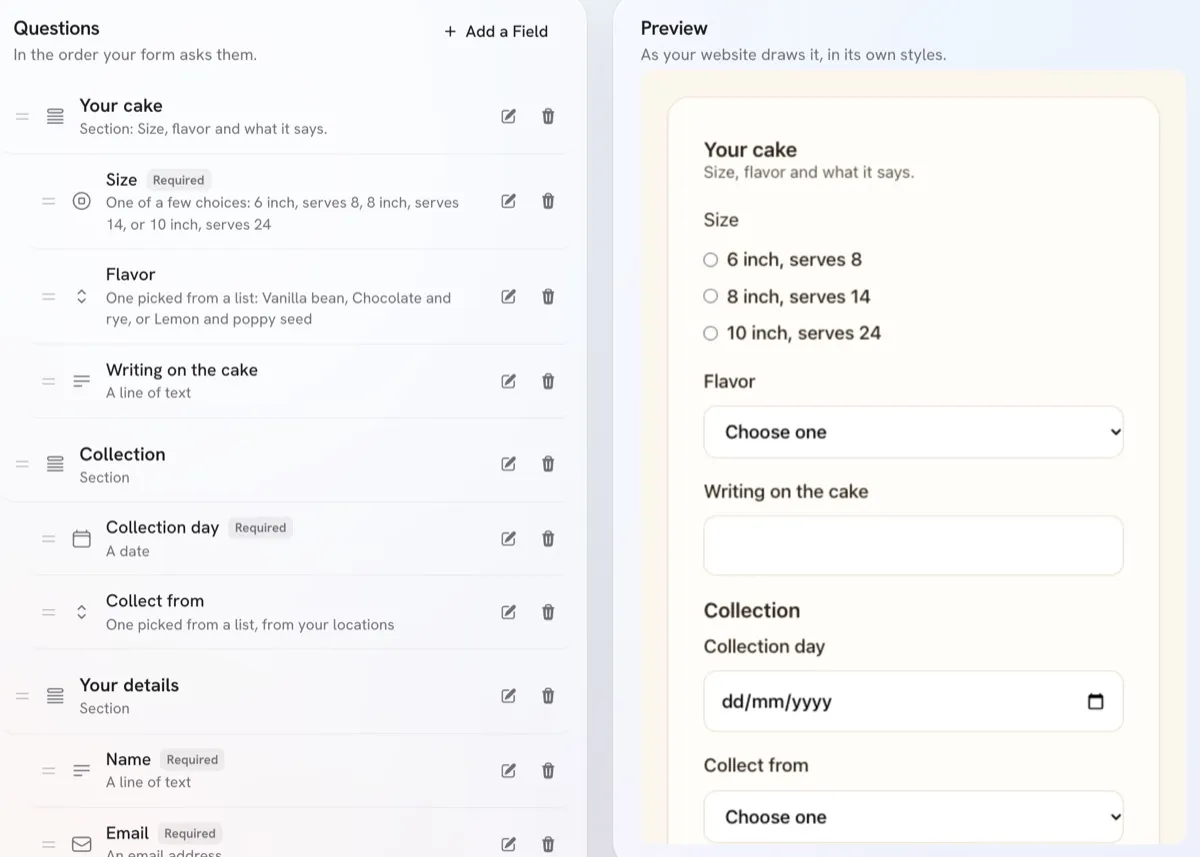Click the drag handle beside Collection day

[48, 539]
